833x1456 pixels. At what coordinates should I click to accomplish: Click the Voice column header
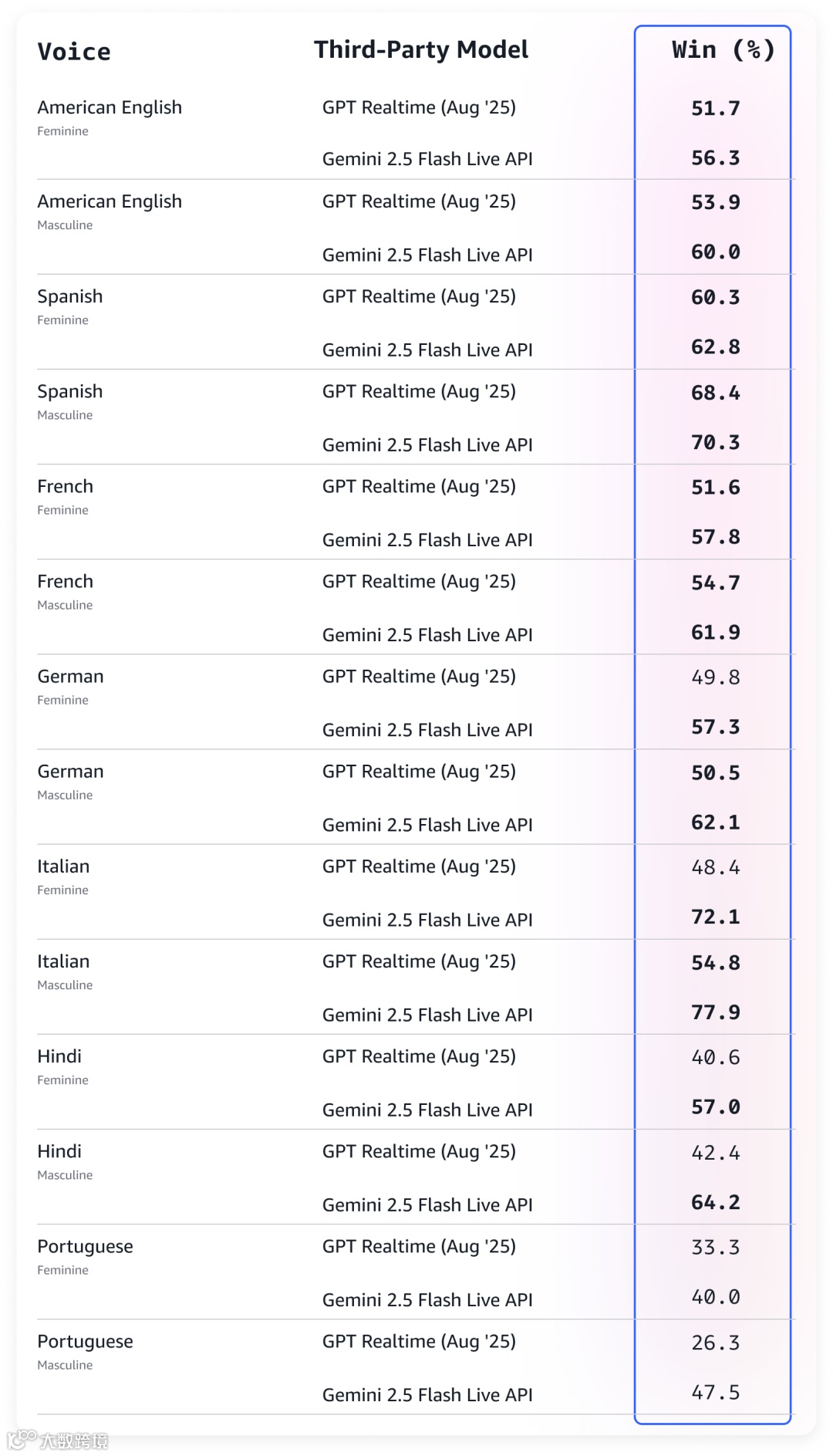[x=74, y=52]
